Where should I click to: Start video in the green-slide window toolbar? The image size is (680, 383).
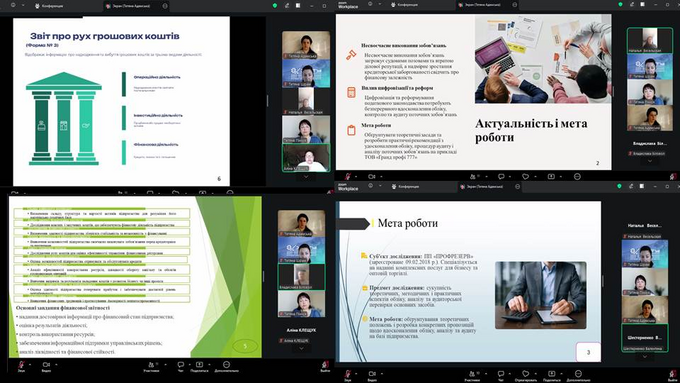tap(46, 366)
